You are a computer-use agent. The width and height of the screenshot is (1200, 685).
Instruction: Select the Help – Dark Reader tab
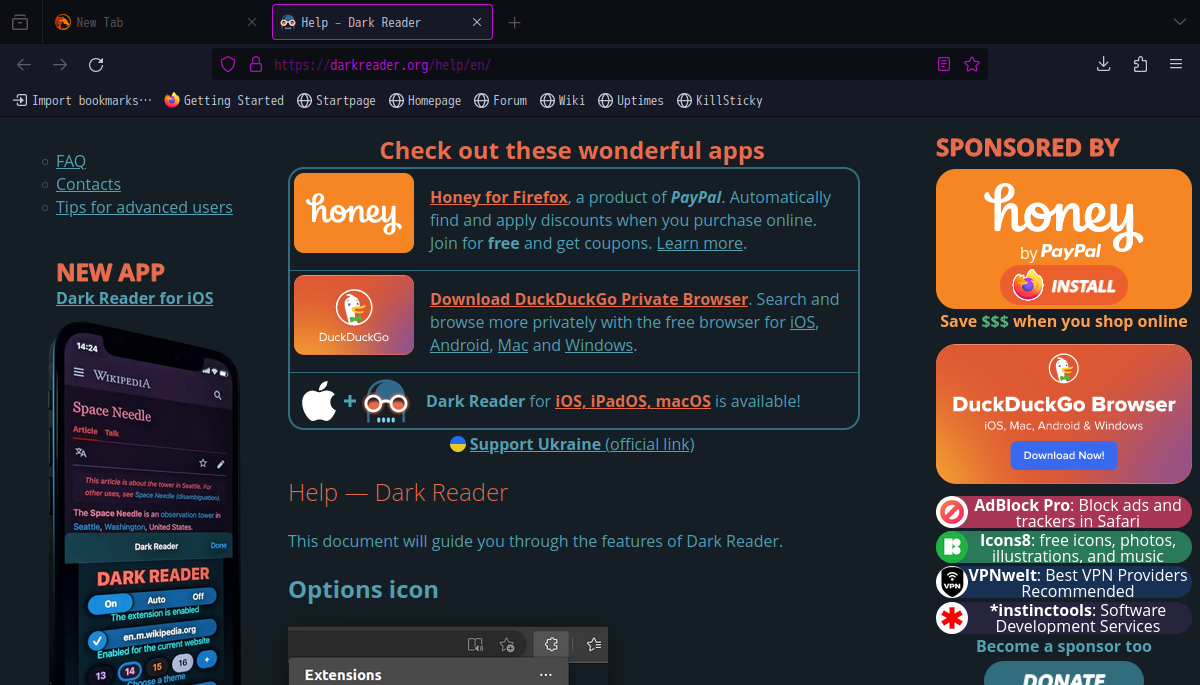coord(383,22)
